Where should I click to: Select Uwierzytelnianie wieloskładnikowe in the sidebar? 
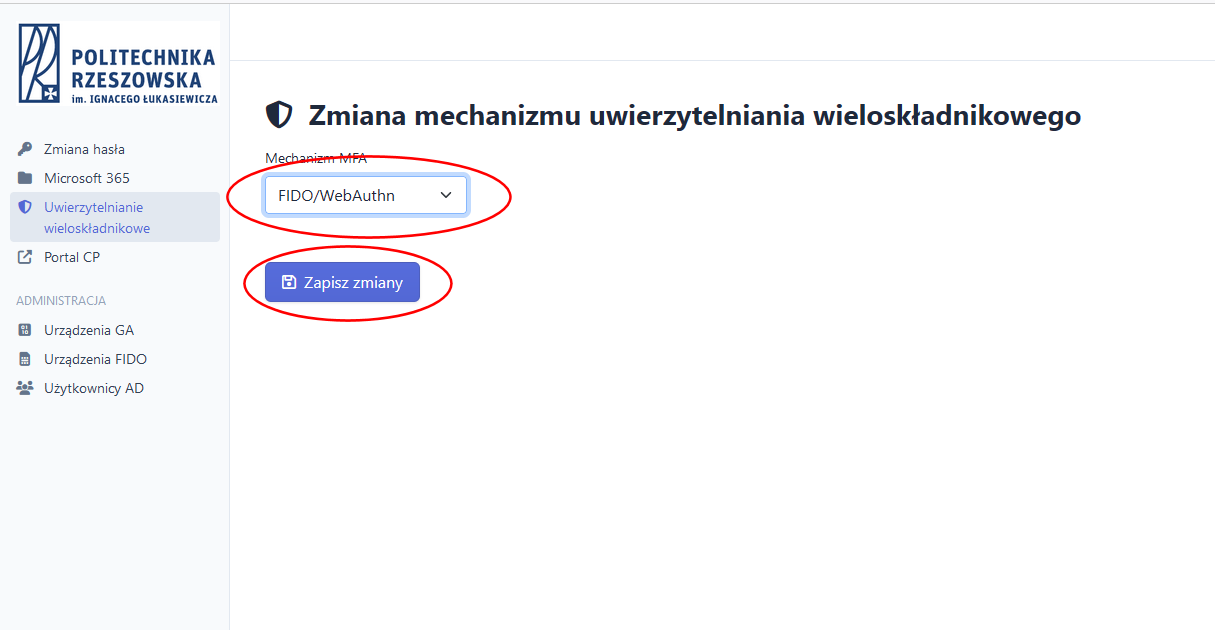96,217
